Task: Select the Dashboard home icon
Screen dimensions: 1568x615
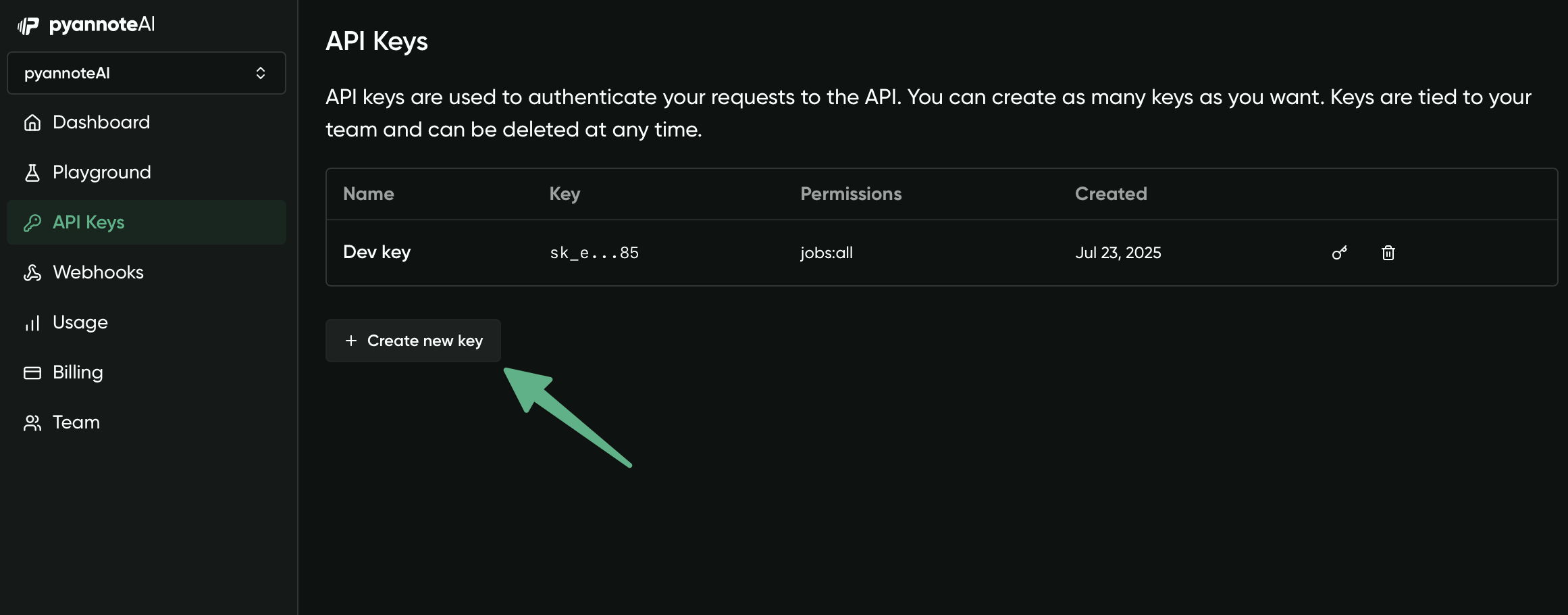Action: coord(32,122)
